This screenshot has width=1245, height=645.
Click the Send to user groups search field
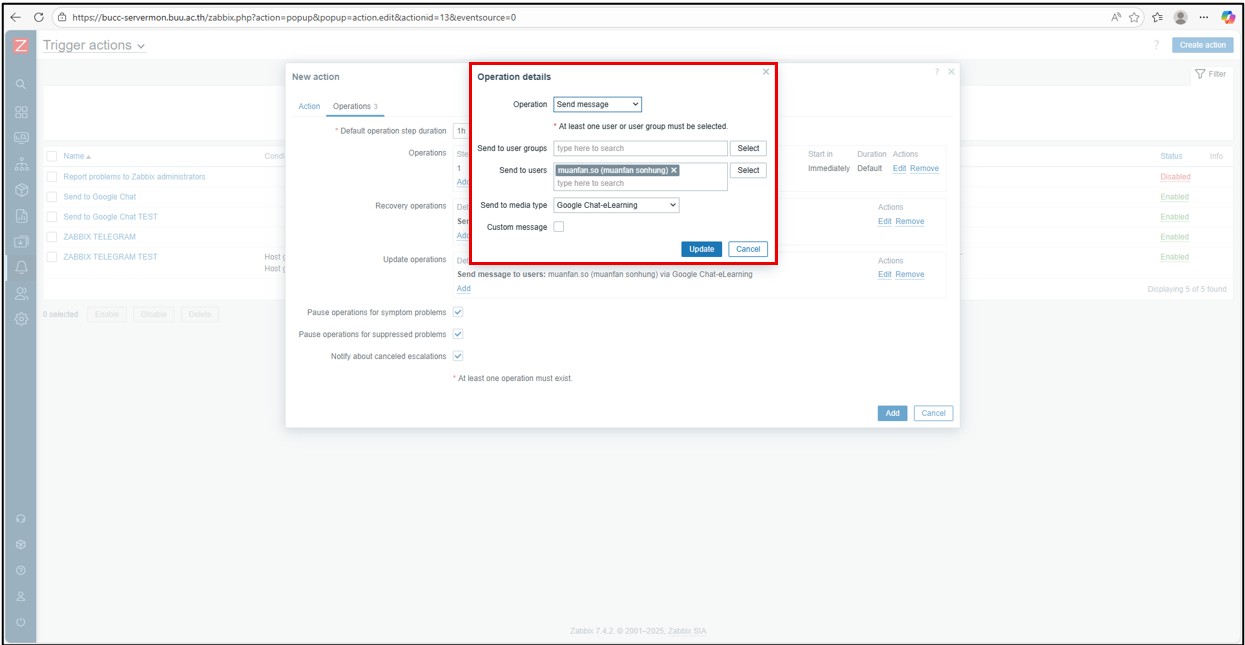click(640, 148)
